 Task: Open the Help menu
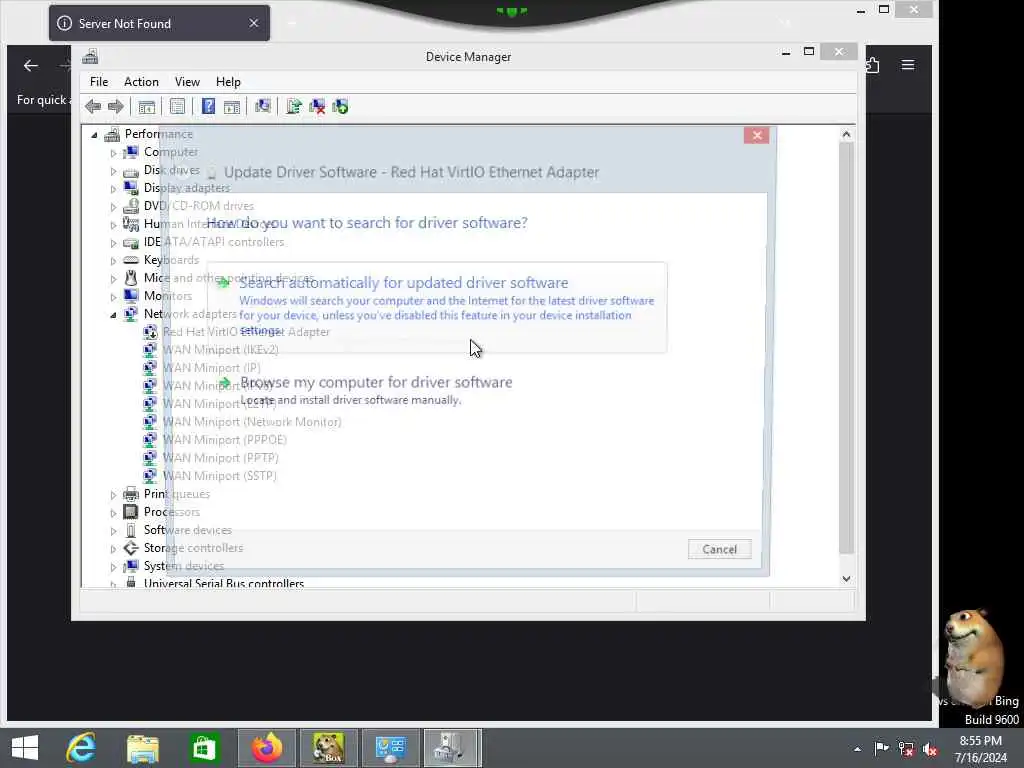coord(228,82)
